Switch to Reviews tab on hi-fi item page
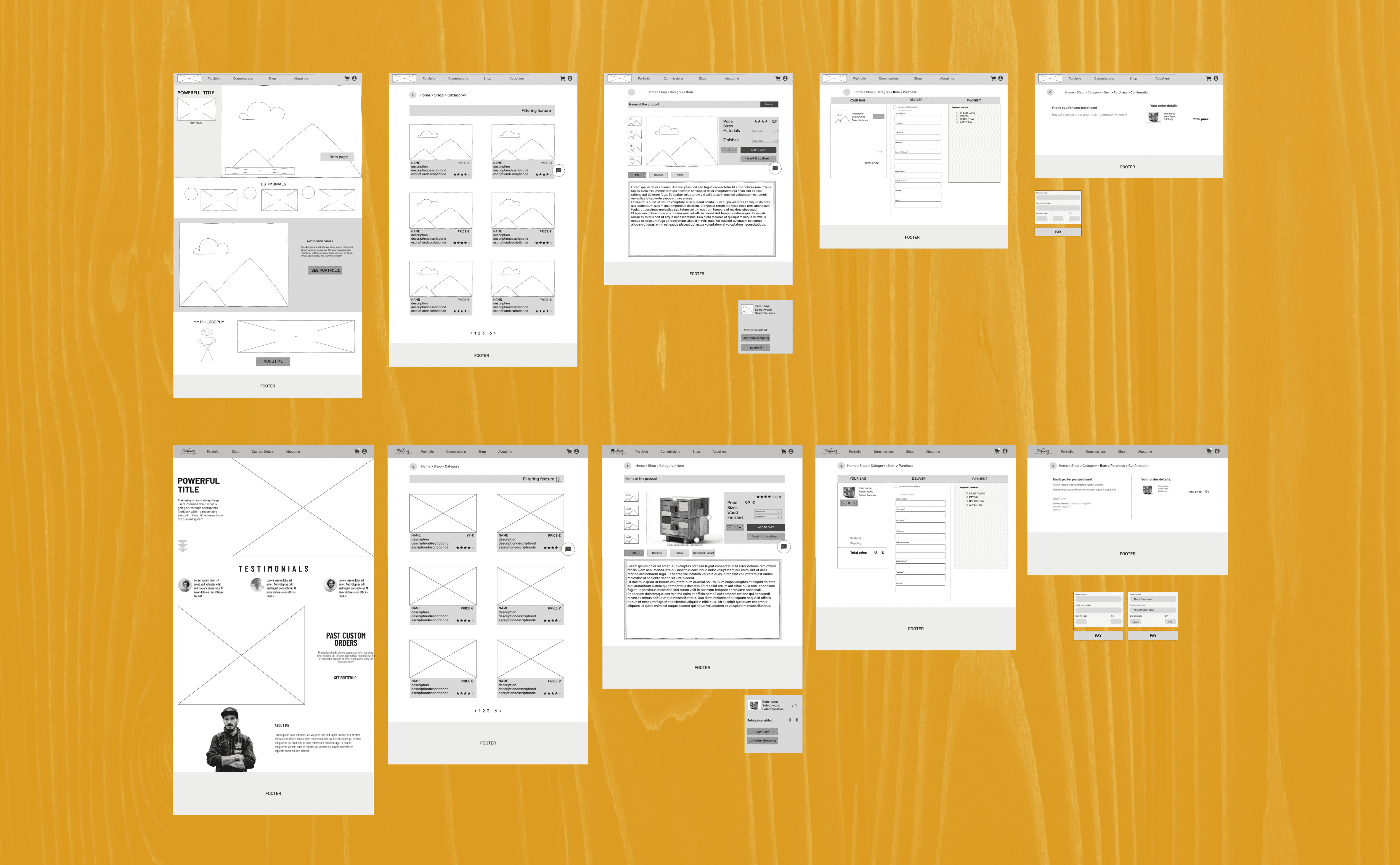Viewport: 1400px width, 865px height. coord(657,553)
